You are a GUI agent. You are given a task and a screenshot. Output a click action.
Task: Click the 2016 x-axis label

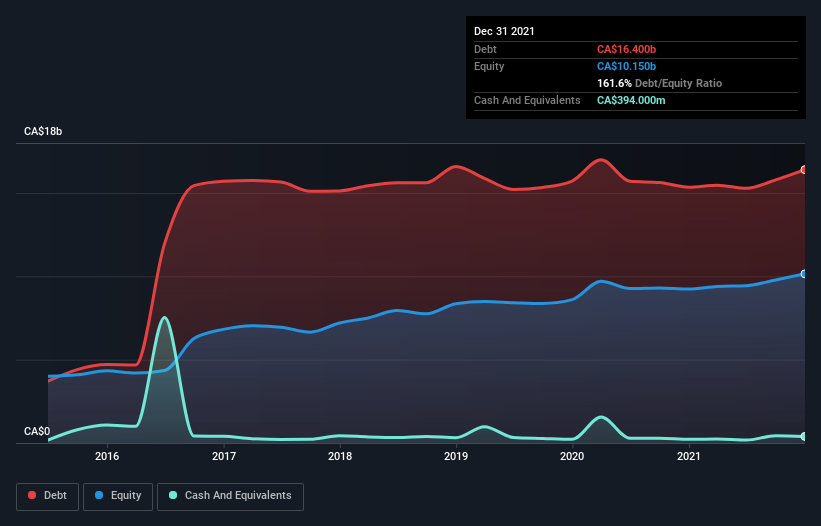click(x=107, y=456)
